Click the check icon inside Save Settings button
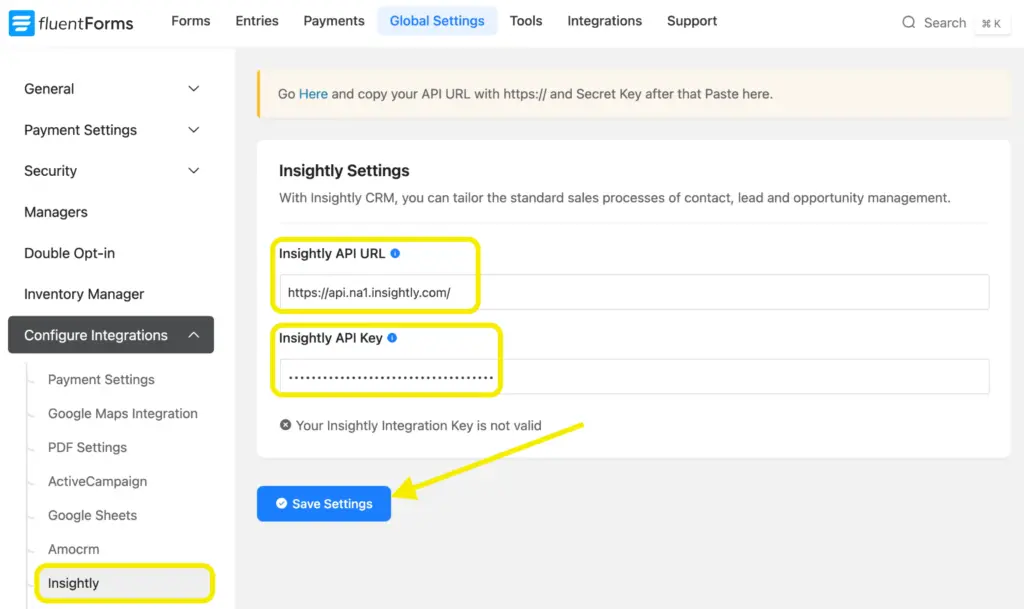1024x609 pixels. point(283,503)
